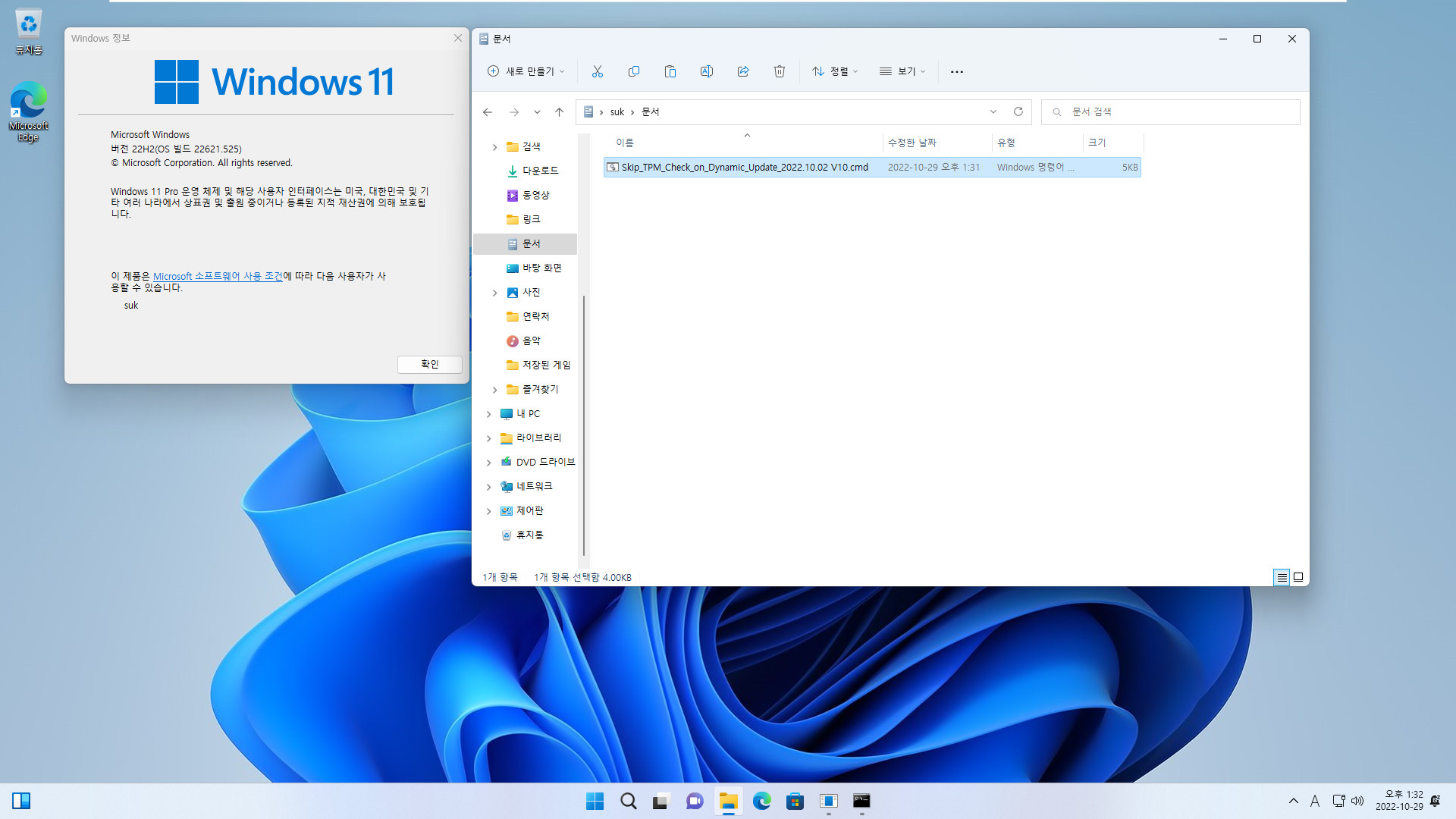1456x819 pixels.
Task: Click the Paste clipboard icon
Action: pos(670,71)
